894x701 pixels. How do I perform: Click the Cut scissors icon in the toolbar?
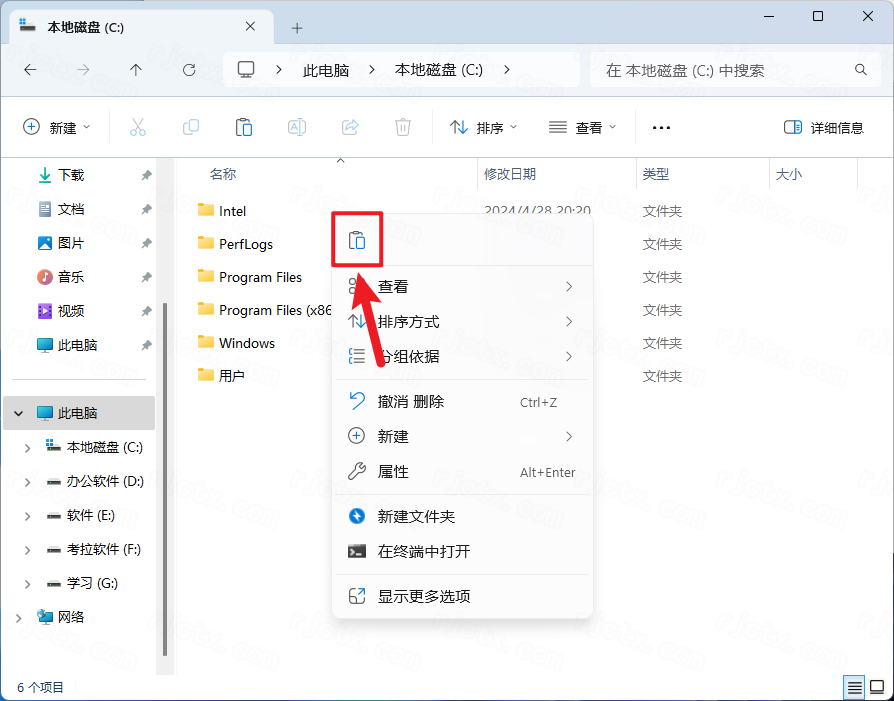138,127
